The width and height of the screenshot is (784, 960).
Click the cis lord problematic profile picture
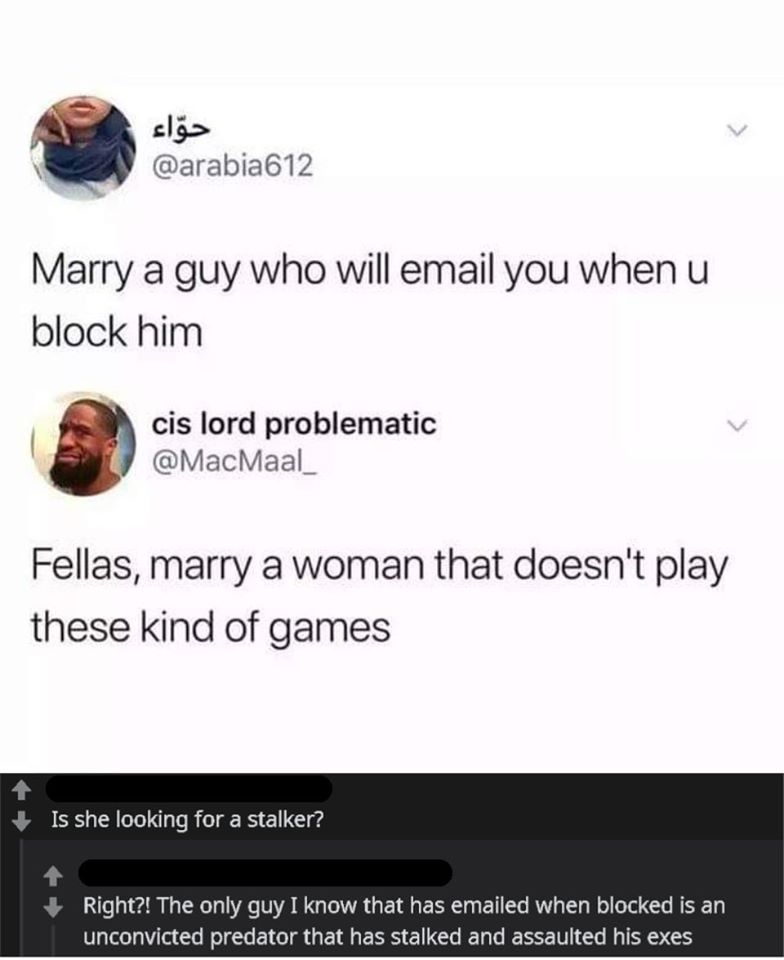(x=84, y=444)
